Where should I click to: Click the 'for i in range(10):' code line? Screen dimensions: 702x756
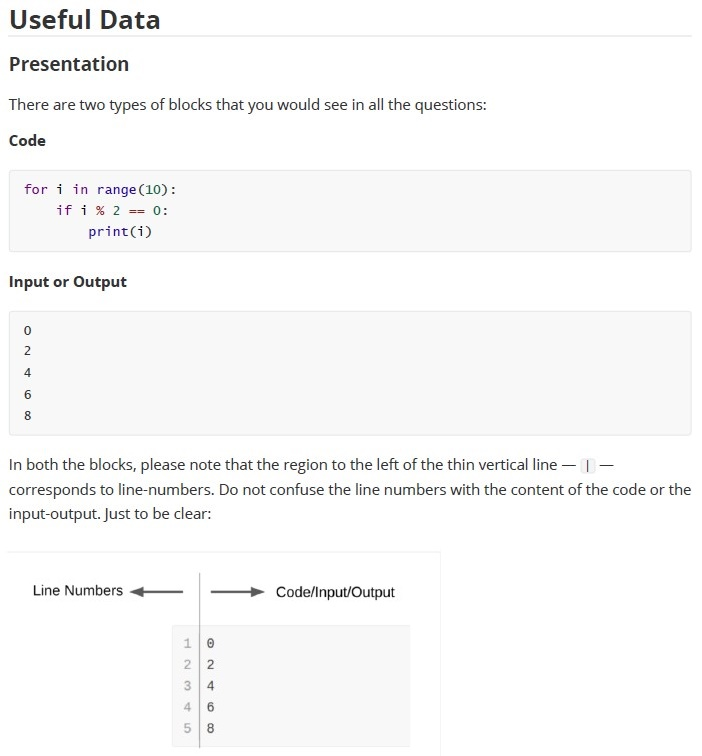click(100, 189)
